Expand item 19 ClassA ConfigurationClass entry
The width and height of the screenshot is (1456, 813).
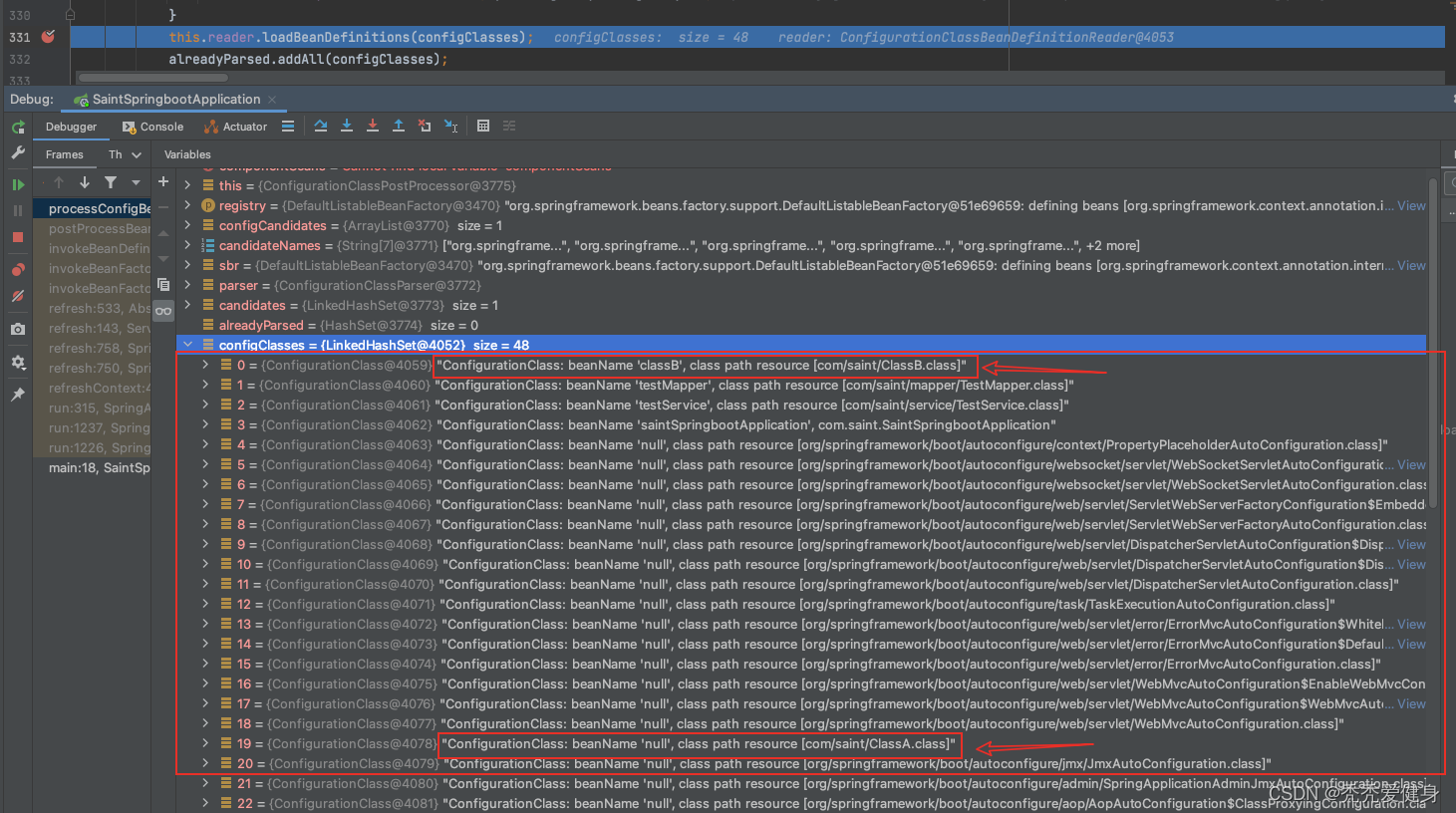[x=205, y=743]
